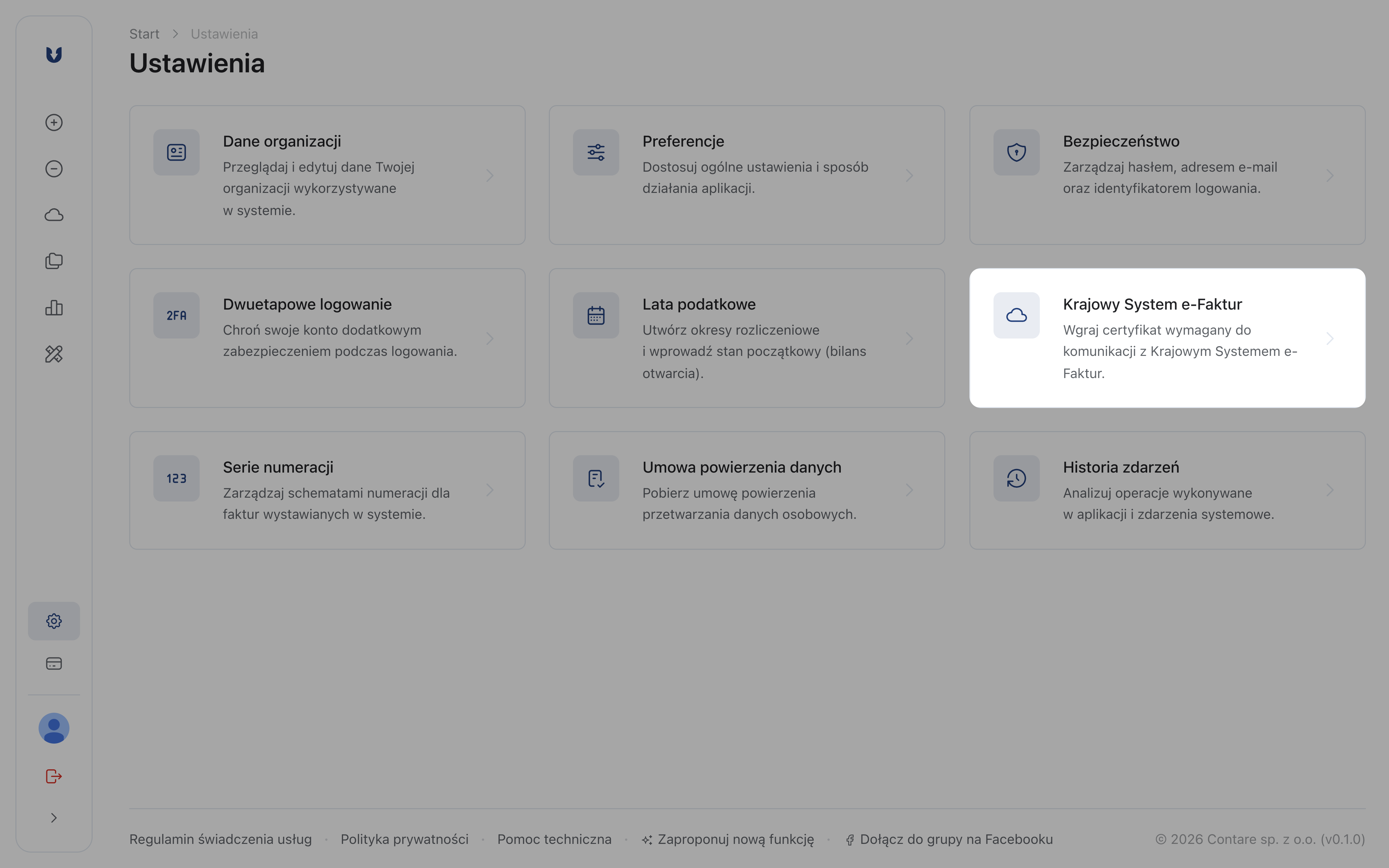
Task: Open the payment card icon in sidebar
Action: 54,664
